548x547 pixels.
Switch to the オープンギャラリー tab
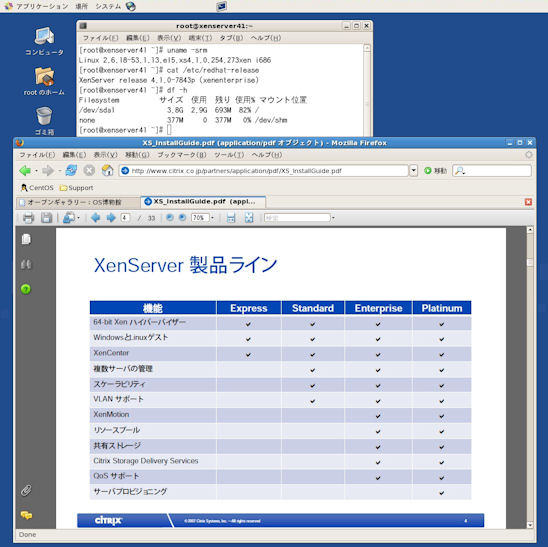[78, 202]
